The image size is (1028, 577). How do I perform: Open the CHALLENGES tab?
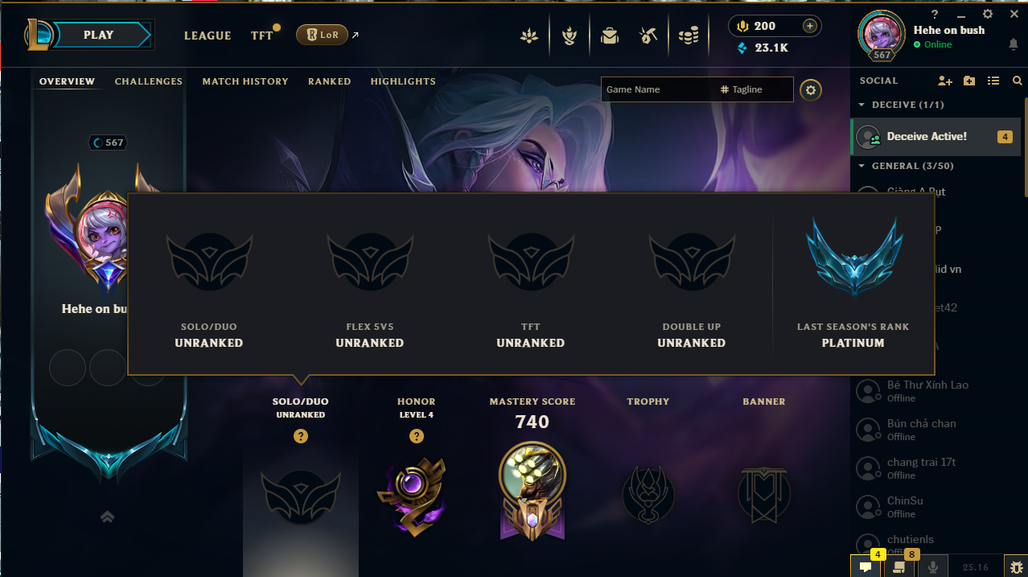149,81
